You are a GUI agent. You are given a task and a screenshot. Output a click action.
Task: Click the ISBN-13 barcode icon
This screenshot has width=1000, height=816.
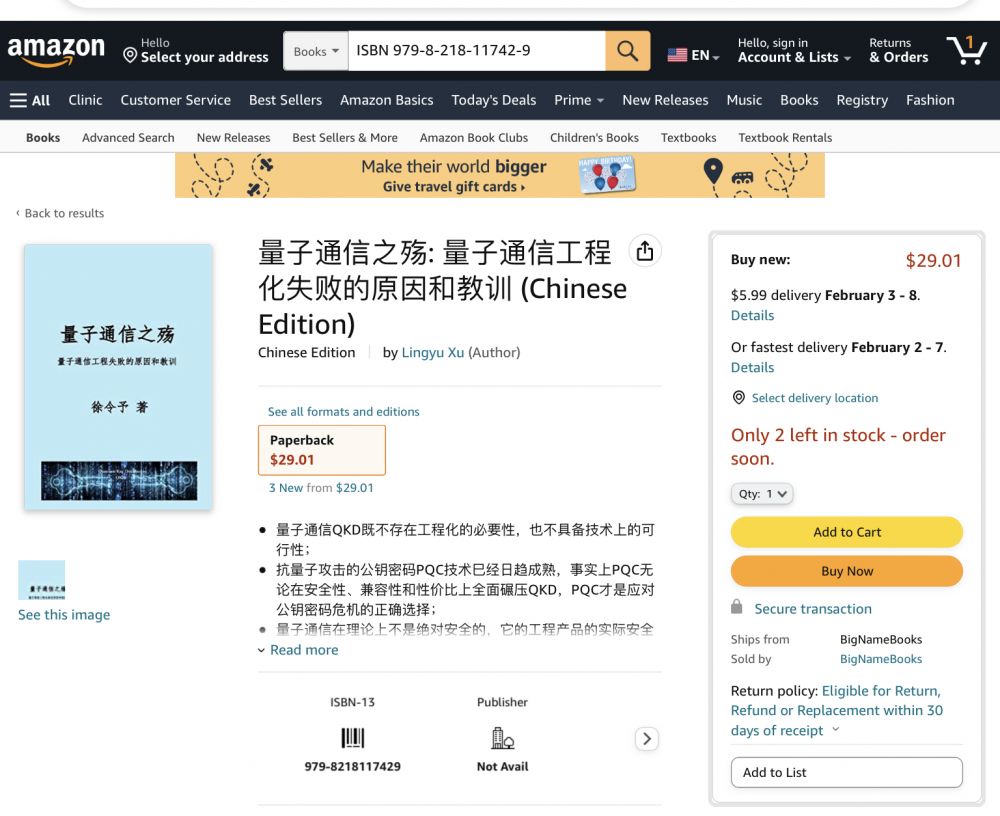tap(353, 738)
